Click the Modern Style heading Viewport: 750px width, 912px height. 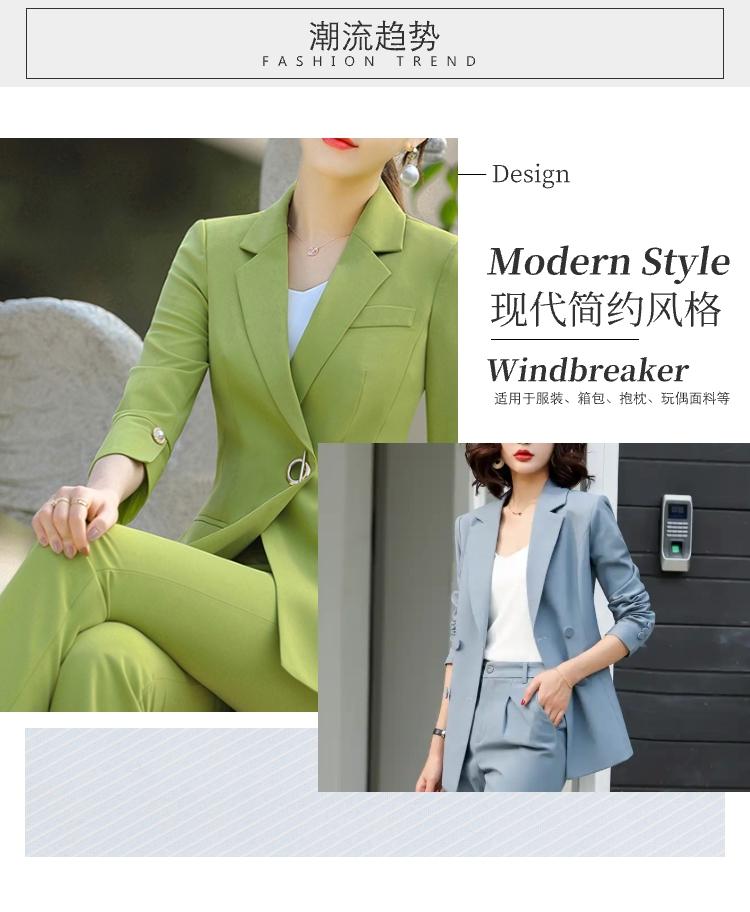coord(609,261)
